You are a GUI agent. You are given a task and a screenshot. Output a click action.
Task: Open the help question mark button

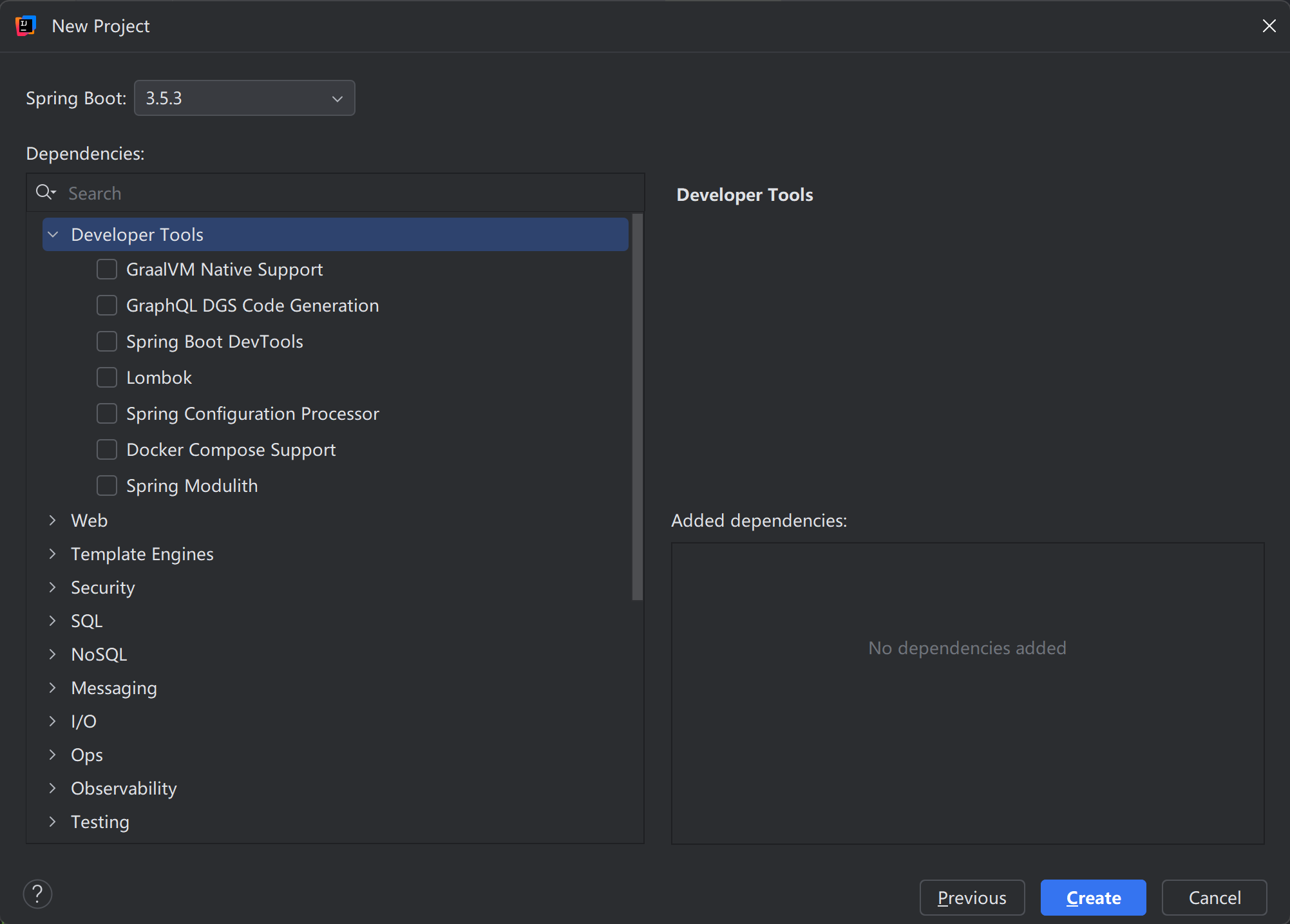point(37,894)
